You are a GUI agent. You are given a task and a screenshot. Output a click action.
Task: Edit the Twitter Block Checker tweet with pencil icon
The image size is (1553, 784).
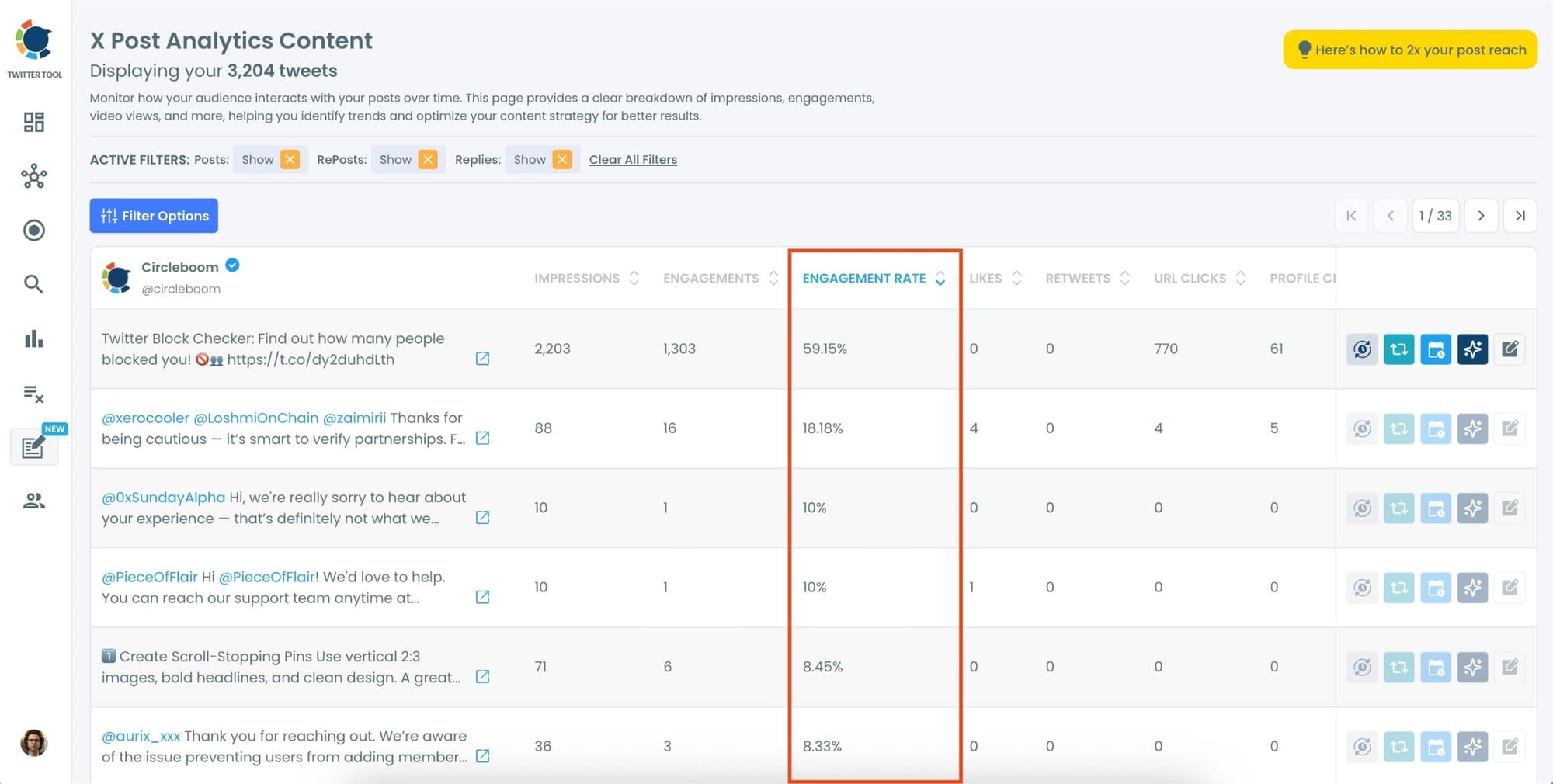click(x=1510, y=349)
